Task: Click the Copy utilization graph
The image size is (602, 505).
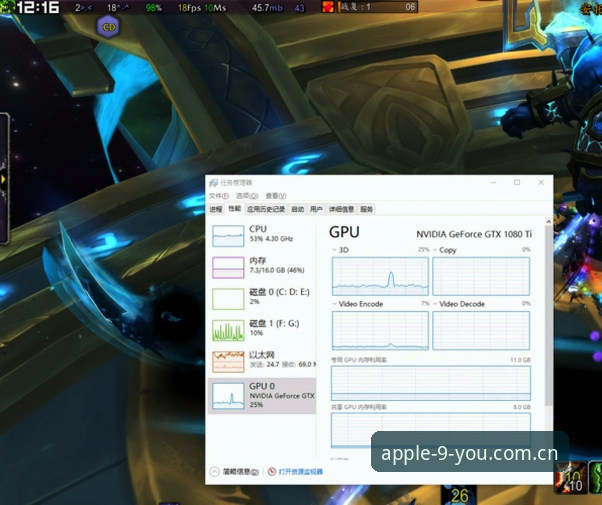Action: (481, 276)
